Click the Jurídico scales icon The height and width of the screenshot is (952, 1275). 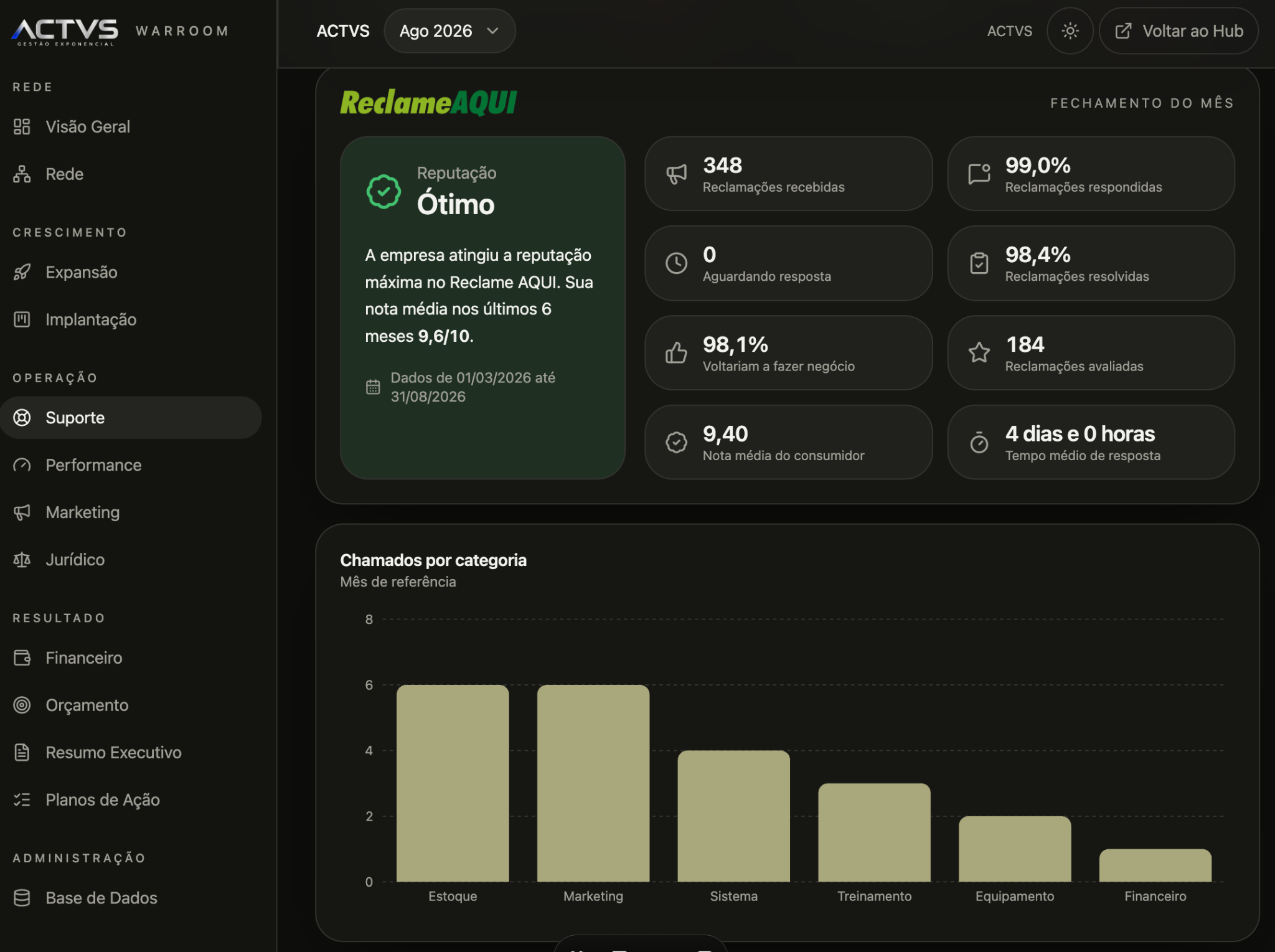(22, 560)
